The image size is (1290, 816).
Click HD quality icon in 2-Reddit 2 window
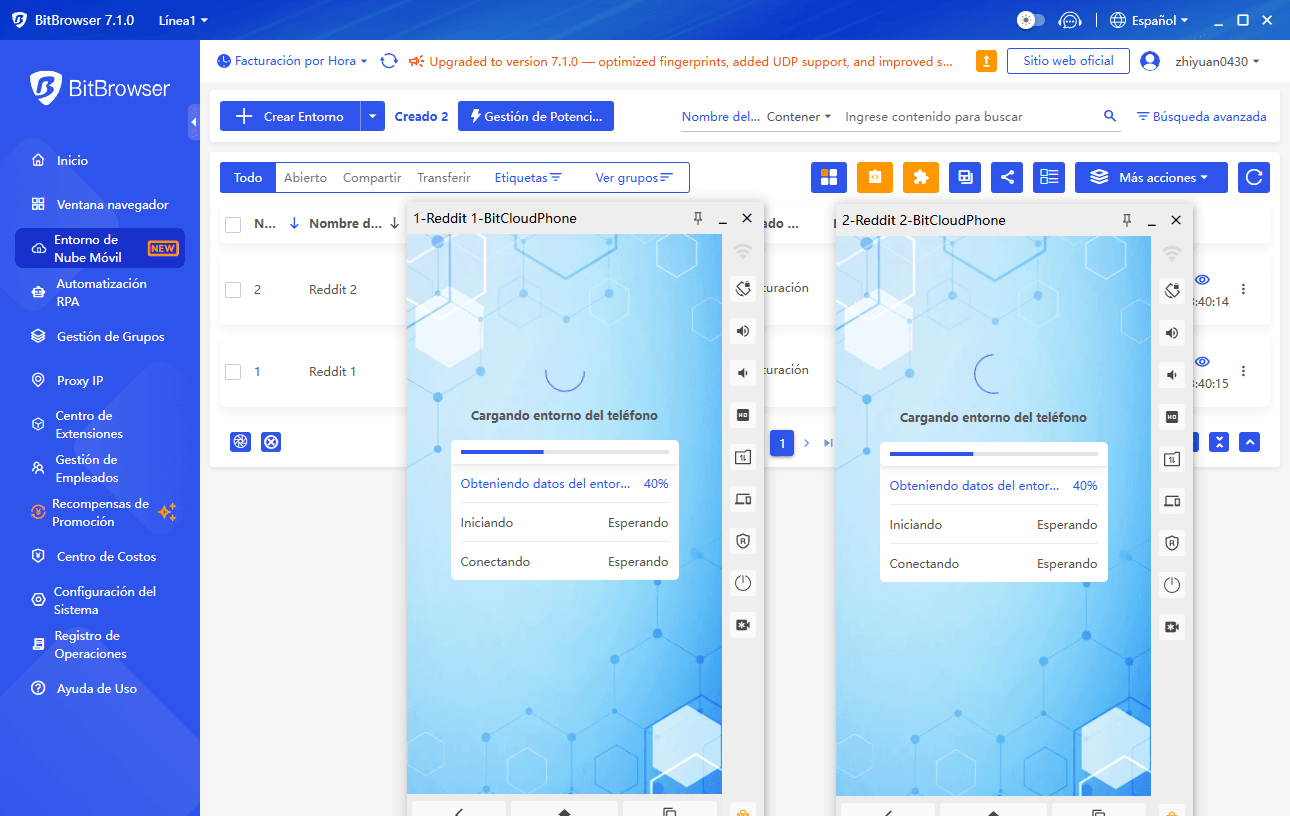[x=1172, y=417]
